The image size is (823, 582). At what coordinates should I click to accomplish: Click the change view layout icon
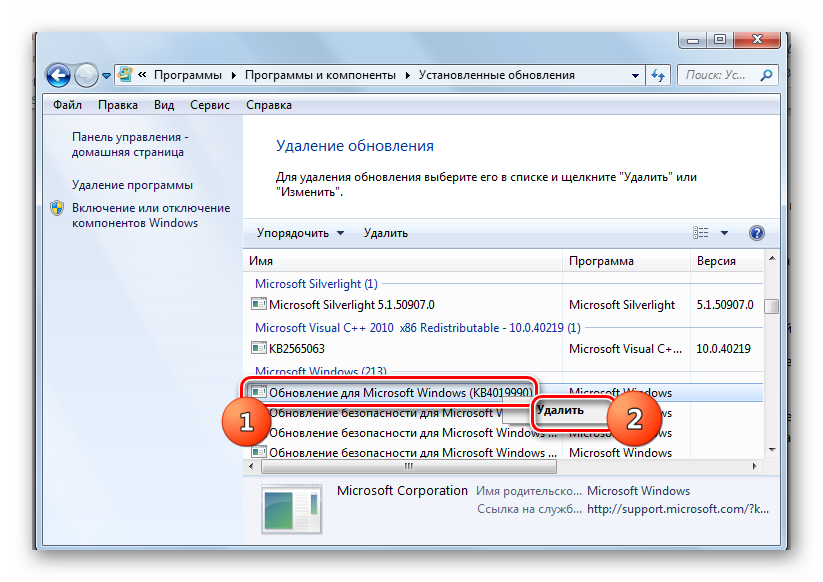[701, 233]
